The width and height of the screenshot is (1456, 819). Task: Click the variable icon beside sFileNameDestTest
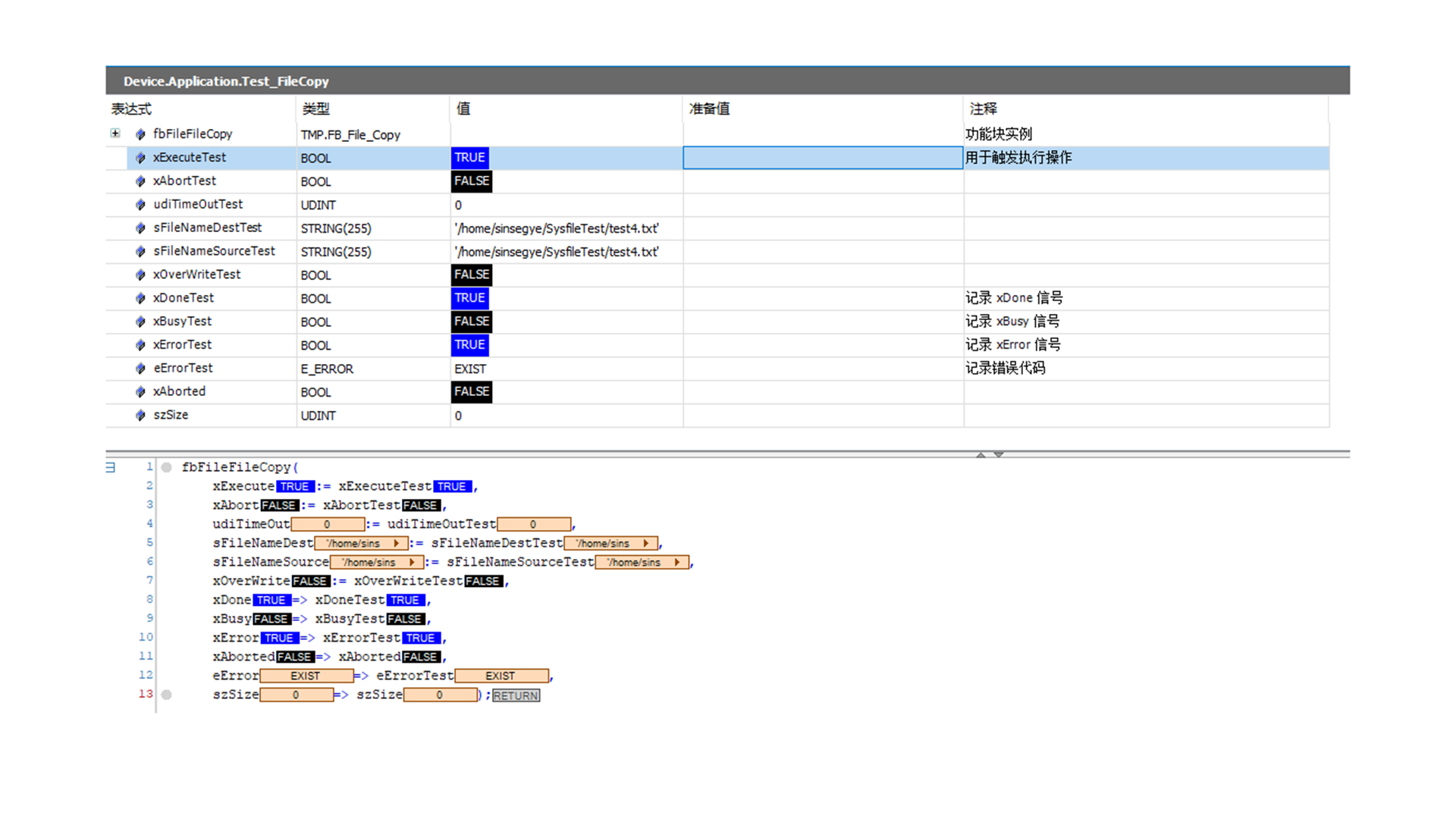click(140, 228)
